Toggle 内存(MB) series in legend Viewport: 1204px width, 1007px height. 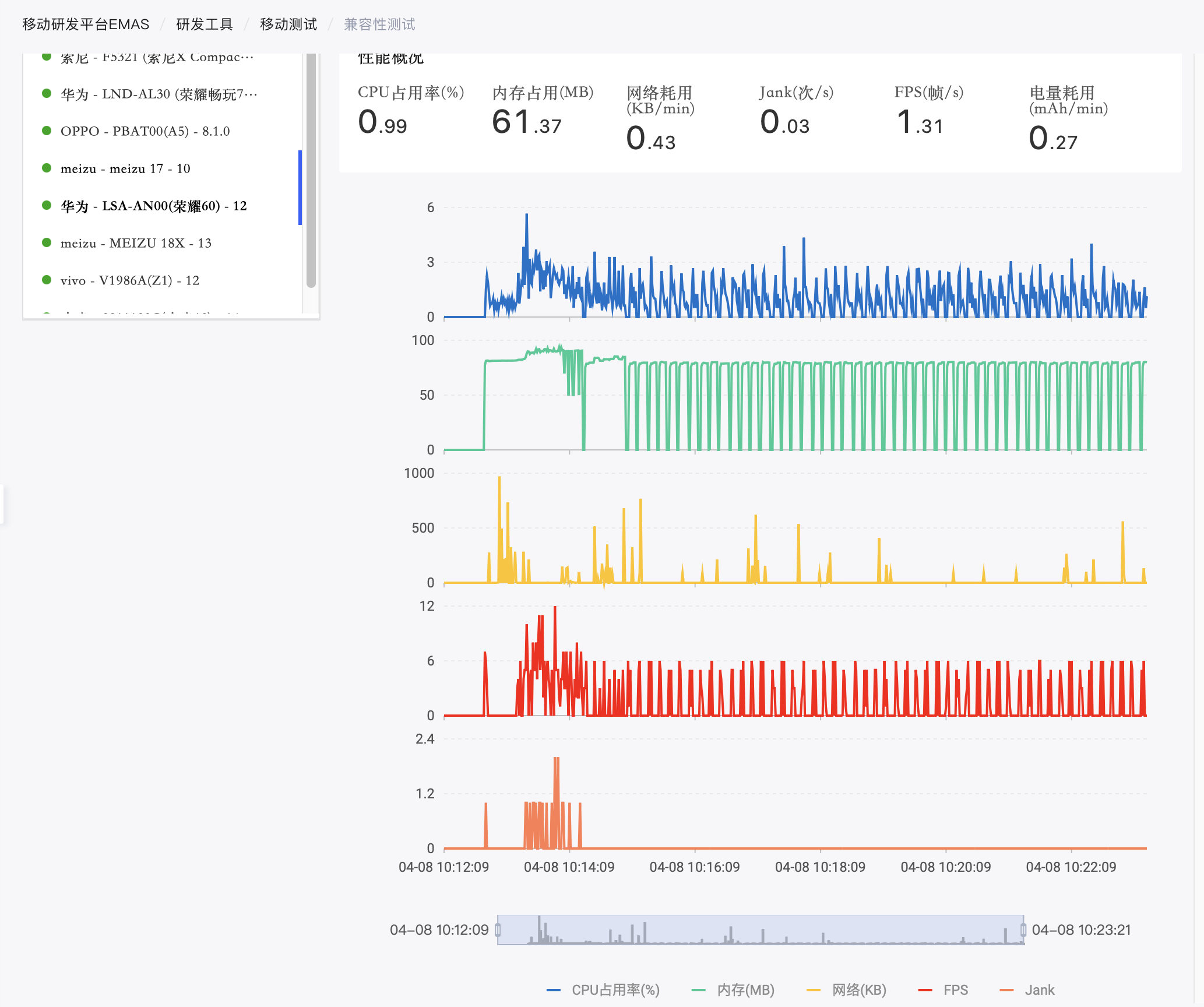[x=733, y=990]
